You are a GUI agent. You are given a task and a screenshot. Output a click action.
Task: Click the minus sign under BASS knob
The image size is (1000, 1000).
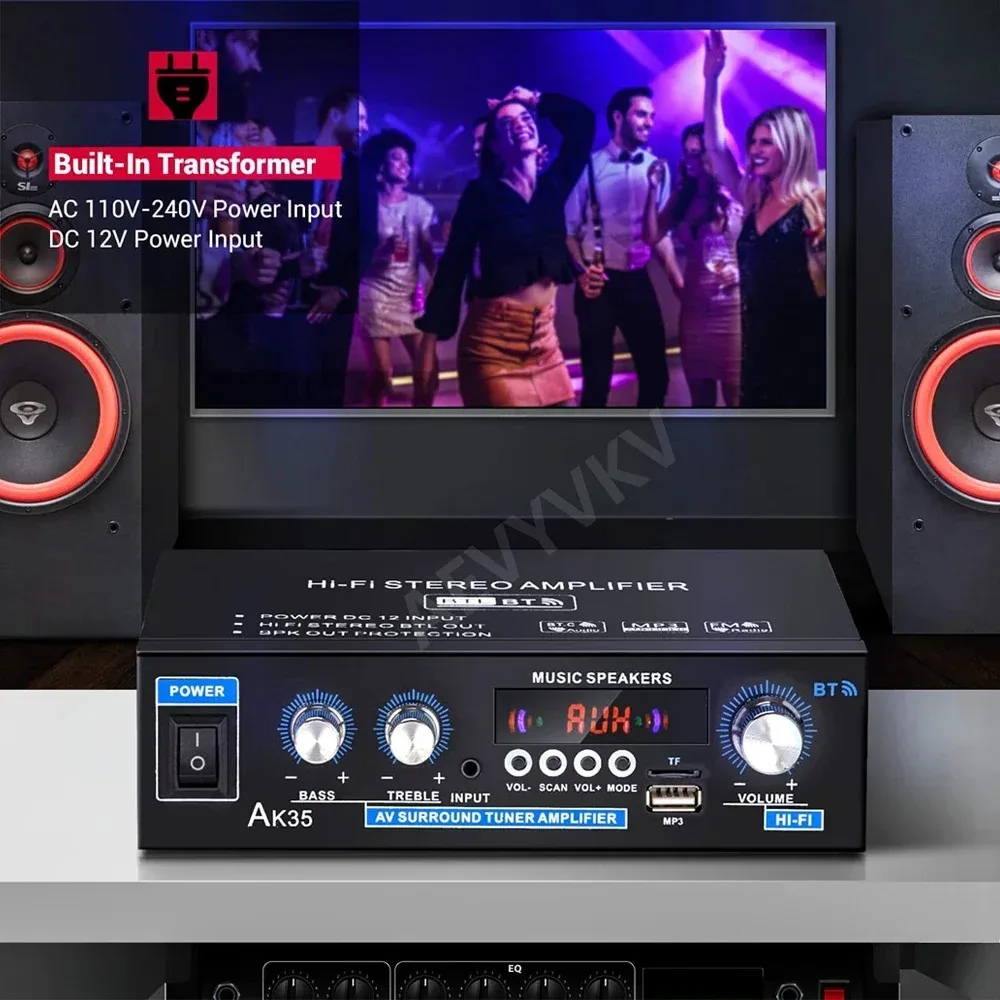click(291, 778)
